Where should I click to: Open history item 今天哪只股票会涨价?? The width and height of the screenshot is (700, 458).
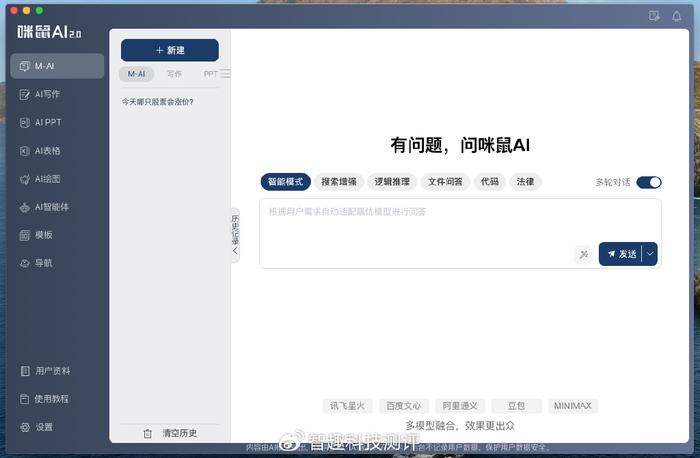157,102
